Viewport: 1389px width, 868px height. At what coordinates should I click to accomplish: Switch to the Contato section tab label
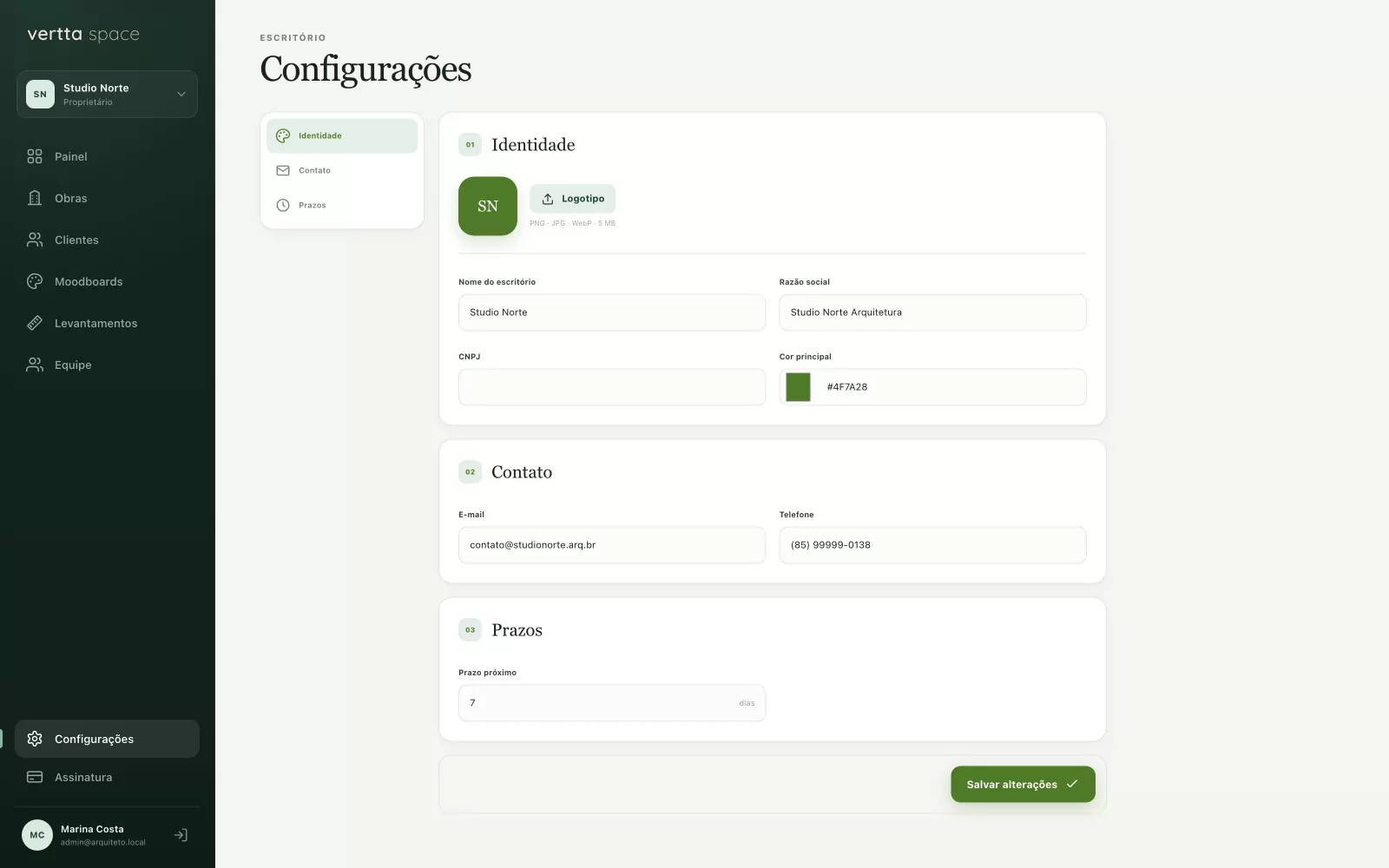[314, 170]
